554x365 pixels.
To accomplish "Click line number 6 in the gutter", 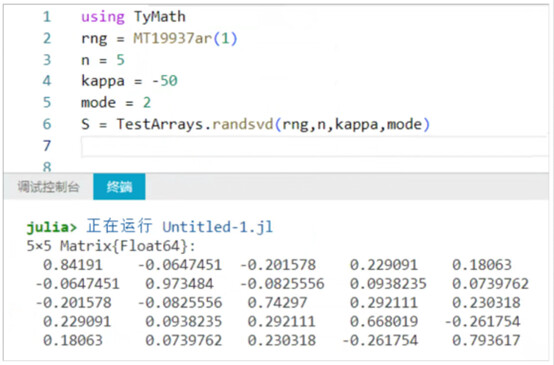I will (47, 124).
